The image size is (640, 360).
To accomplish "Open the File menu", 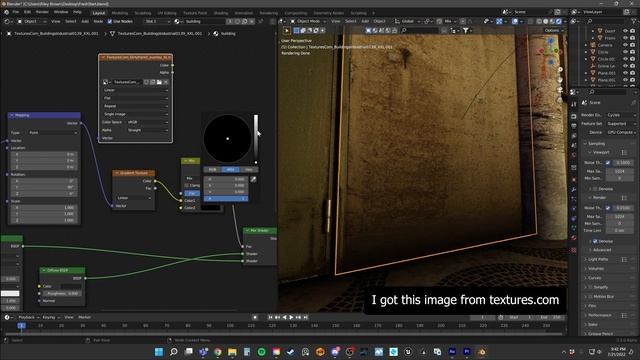I will coord(16,12).
